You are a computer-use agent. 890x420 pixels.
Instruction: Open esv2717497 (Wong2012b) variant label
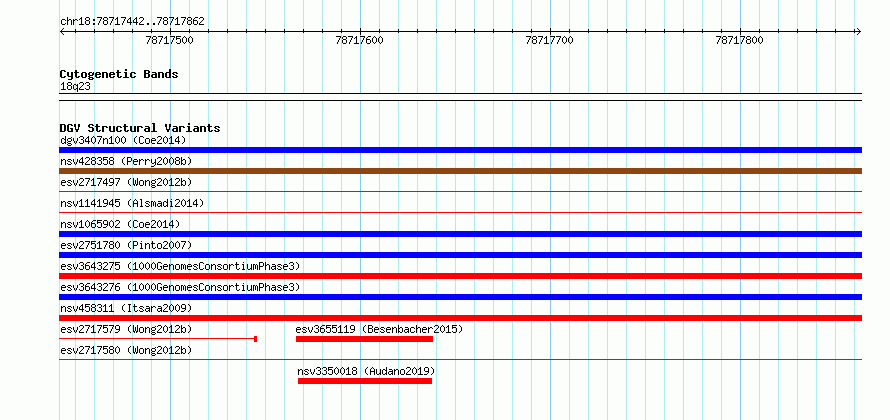tap(126, 182)
